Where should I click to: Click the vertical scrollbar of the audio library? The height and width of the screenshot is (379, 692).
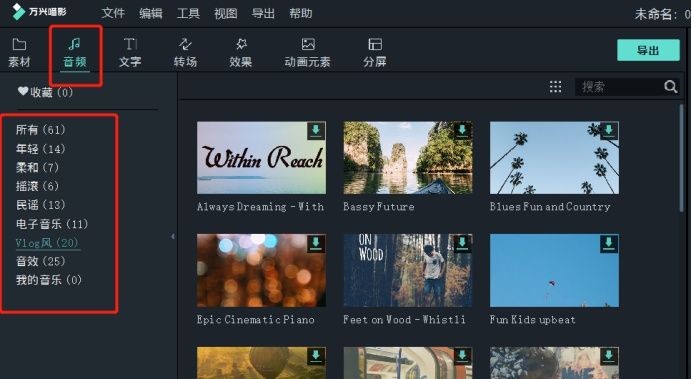[x=681, y=159]
